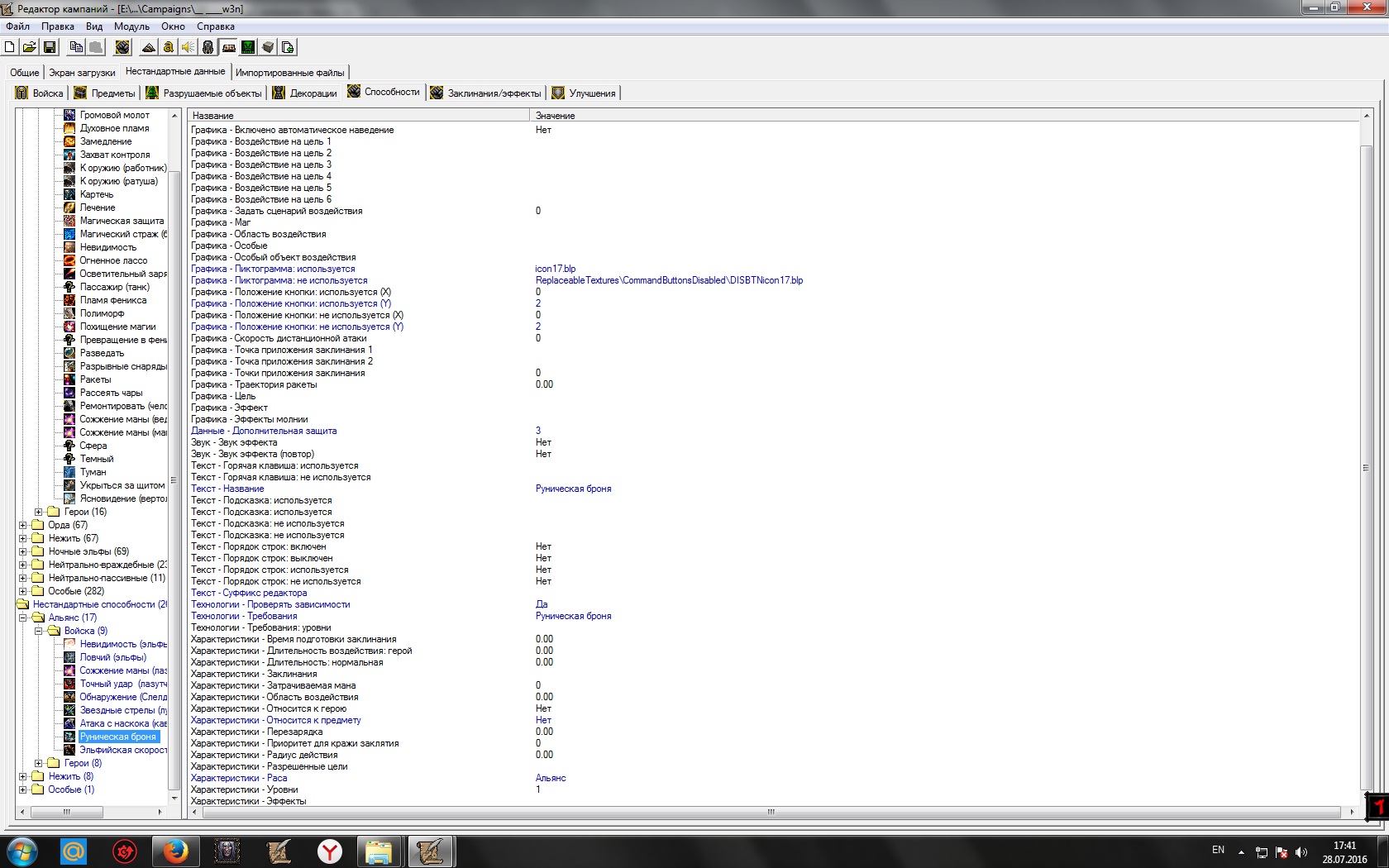Click the Громовой молот ability icon
The height and width of the screenshot is (868, 1389).
point(69,115)
